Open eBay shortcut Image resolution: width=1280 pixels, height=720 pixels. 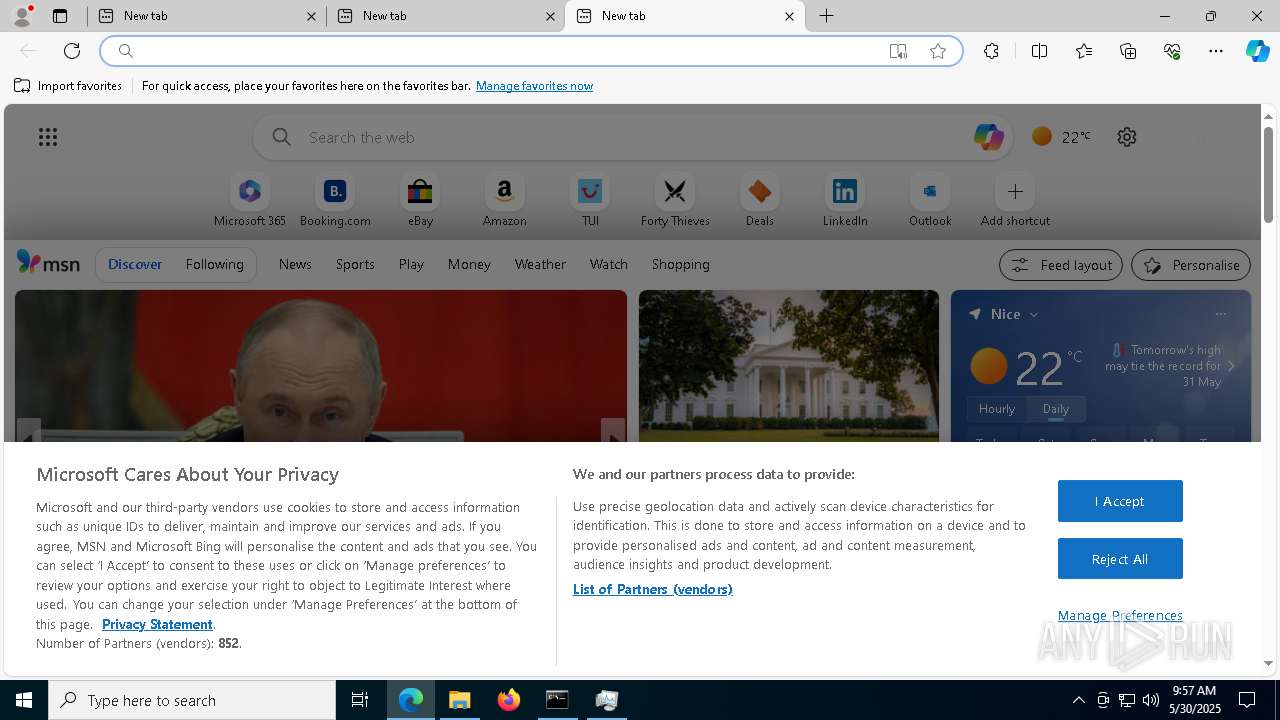[x=420, y=201]
